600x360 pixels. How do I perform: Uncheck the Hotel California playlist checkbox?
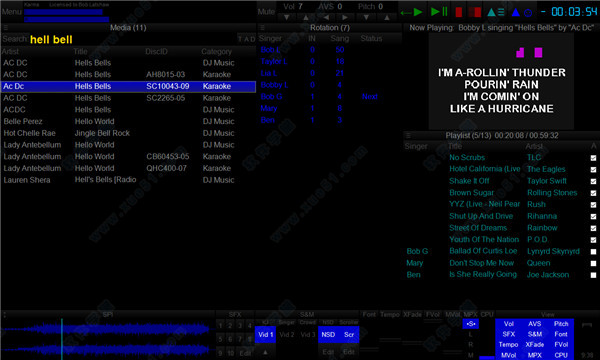click(x=593, y=169)
